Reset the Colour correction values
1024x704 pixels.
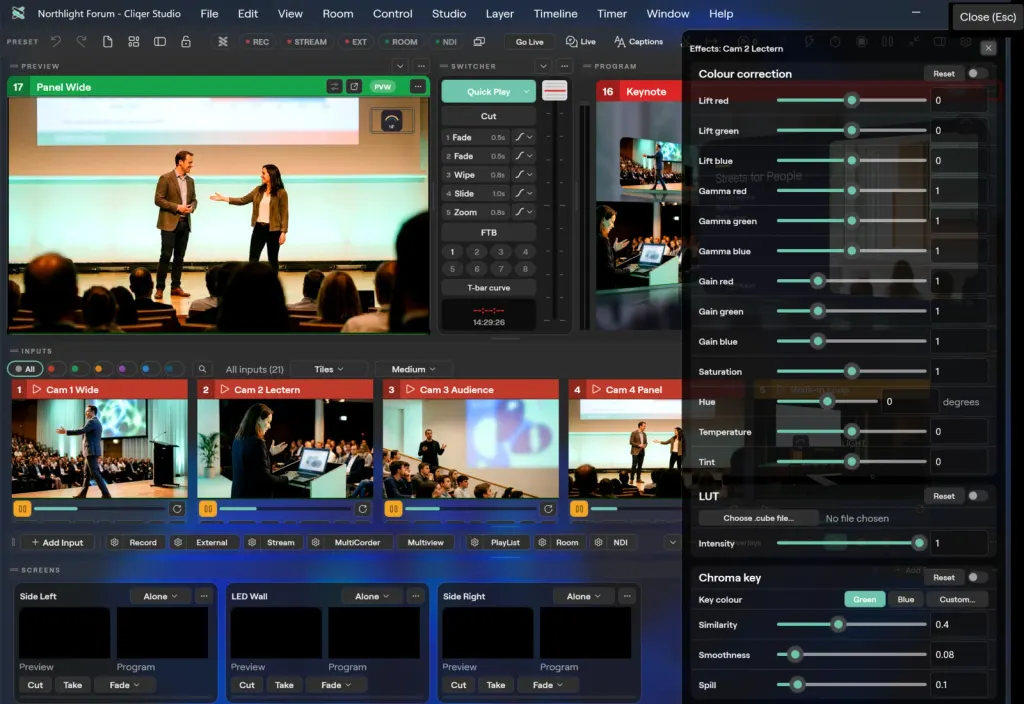(943, 73)
